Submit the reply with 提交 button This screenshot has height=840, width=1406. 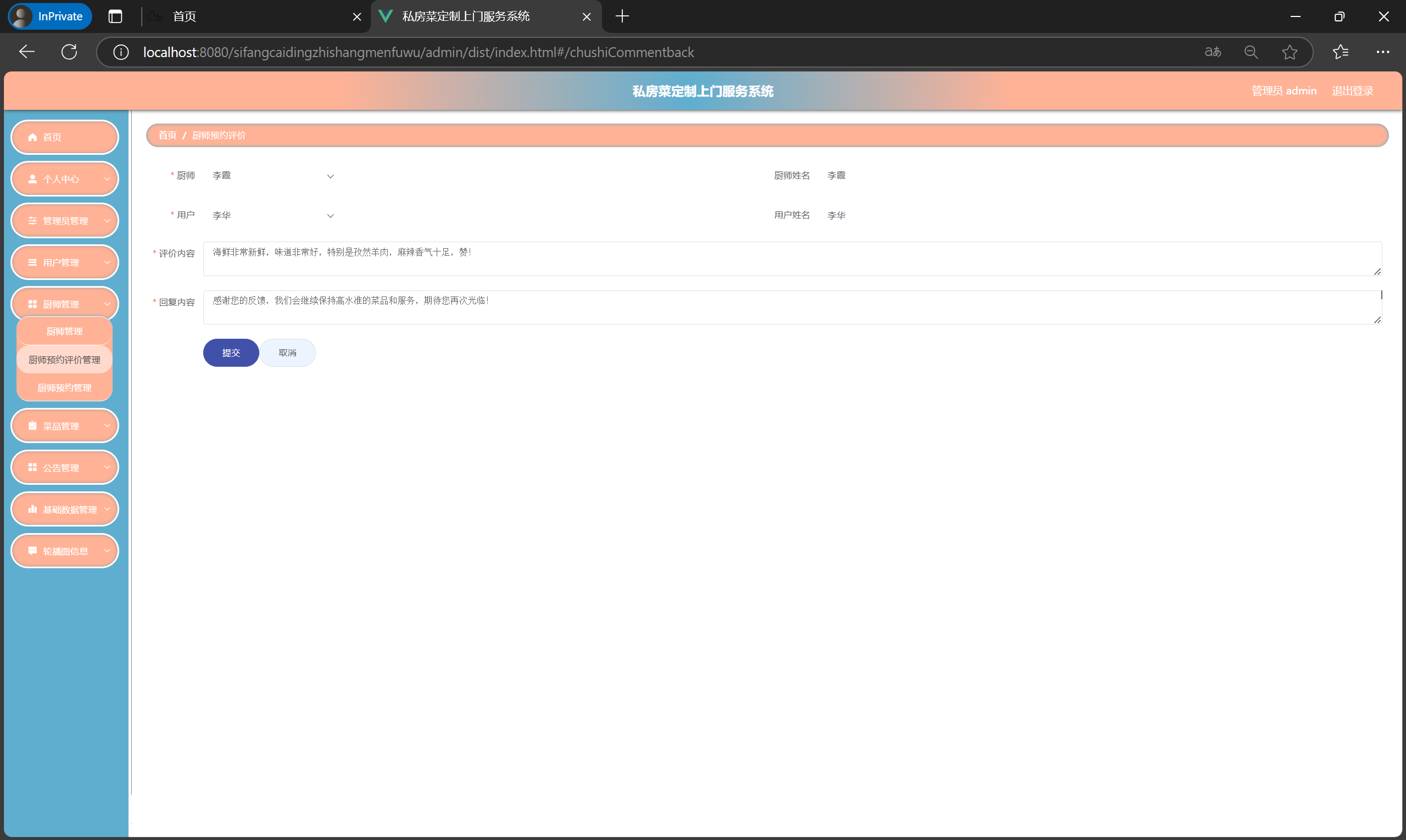(231, 352)
